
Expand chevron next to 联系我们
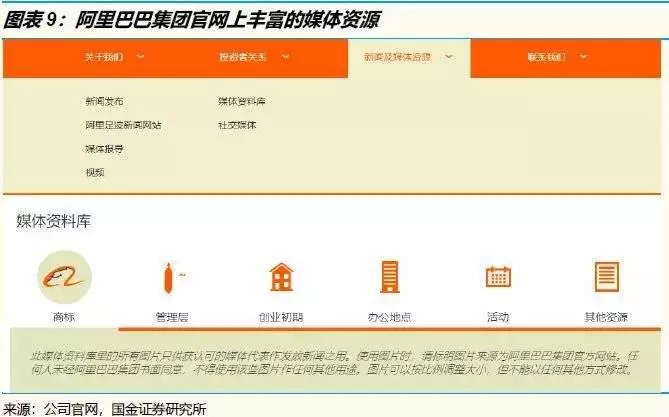pos(583,56)
